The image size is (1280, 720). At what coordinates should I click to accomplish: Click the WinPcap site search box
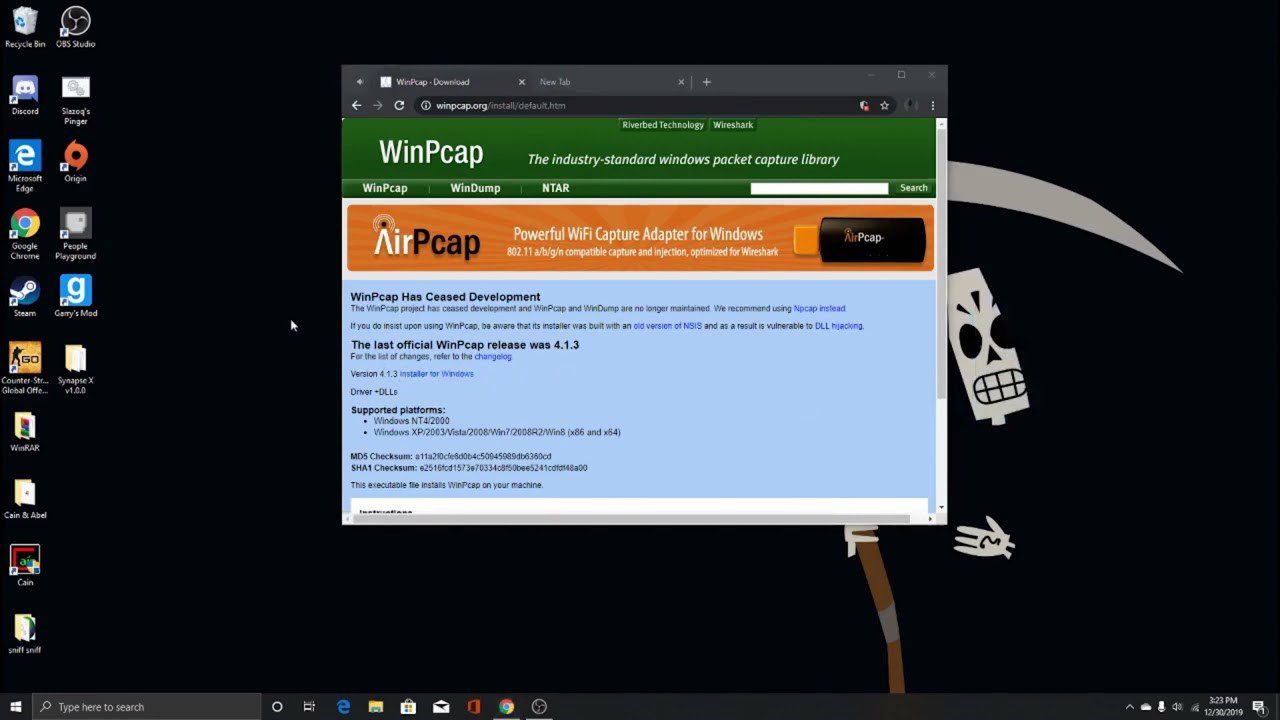(818, 188)
